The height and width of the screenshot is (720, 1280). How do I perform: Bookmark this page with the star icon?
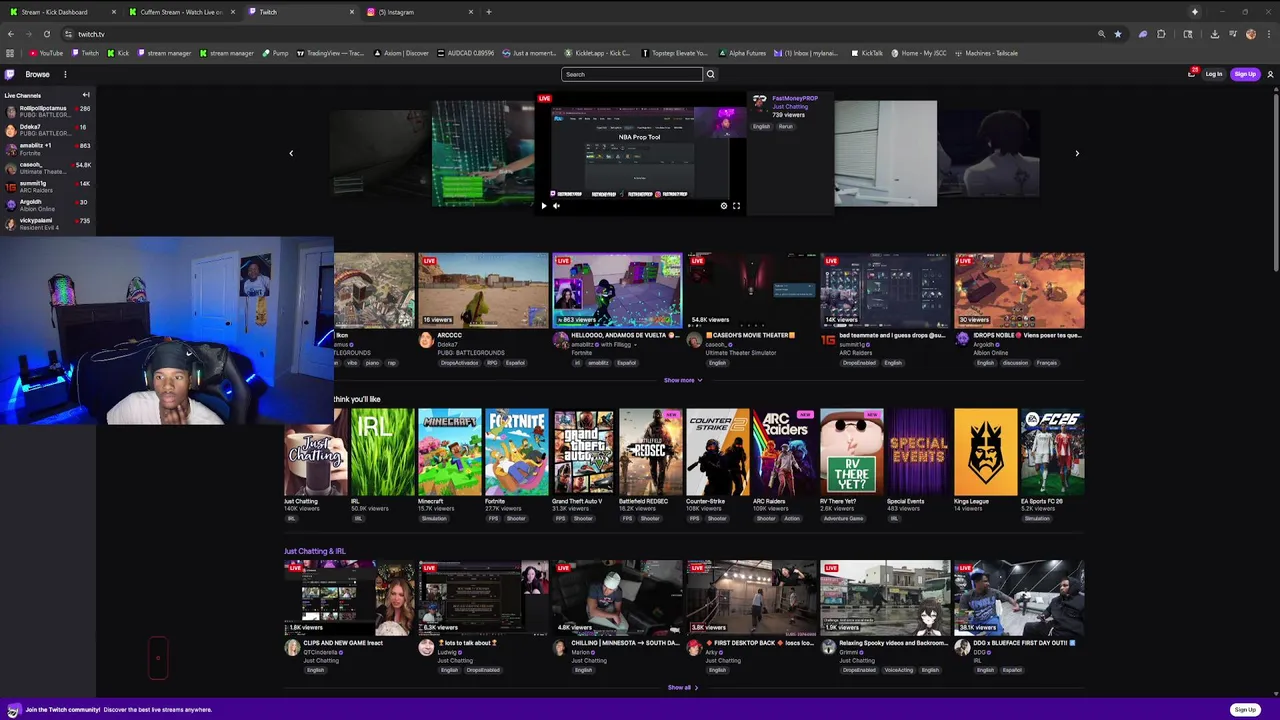pyautogui.click(x=1118, y=34)
